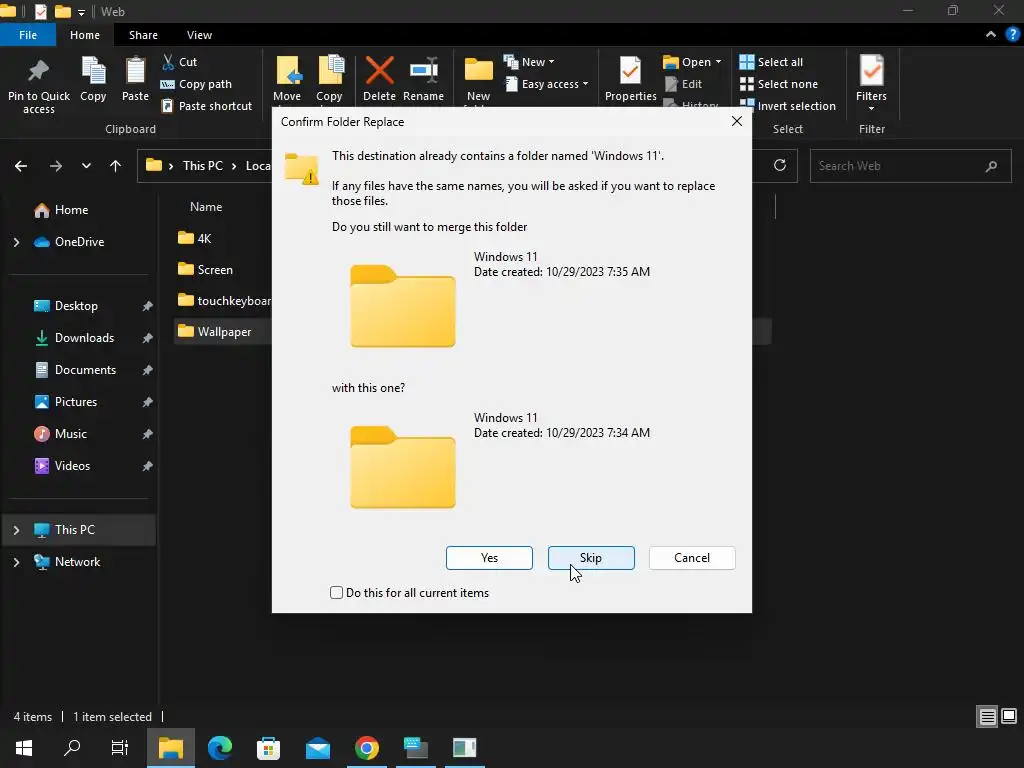Click Pin to Quick access icon
The height and width of the screenshot is (768, 1024).
[39, 71]
